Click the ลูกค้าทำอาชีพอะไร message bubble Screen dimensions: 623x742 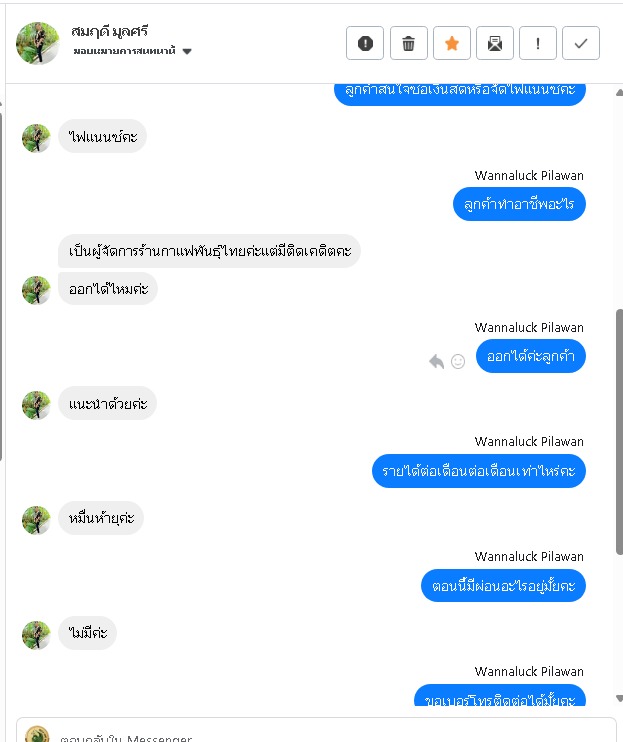pyautogui.click(x=519, y=204)
